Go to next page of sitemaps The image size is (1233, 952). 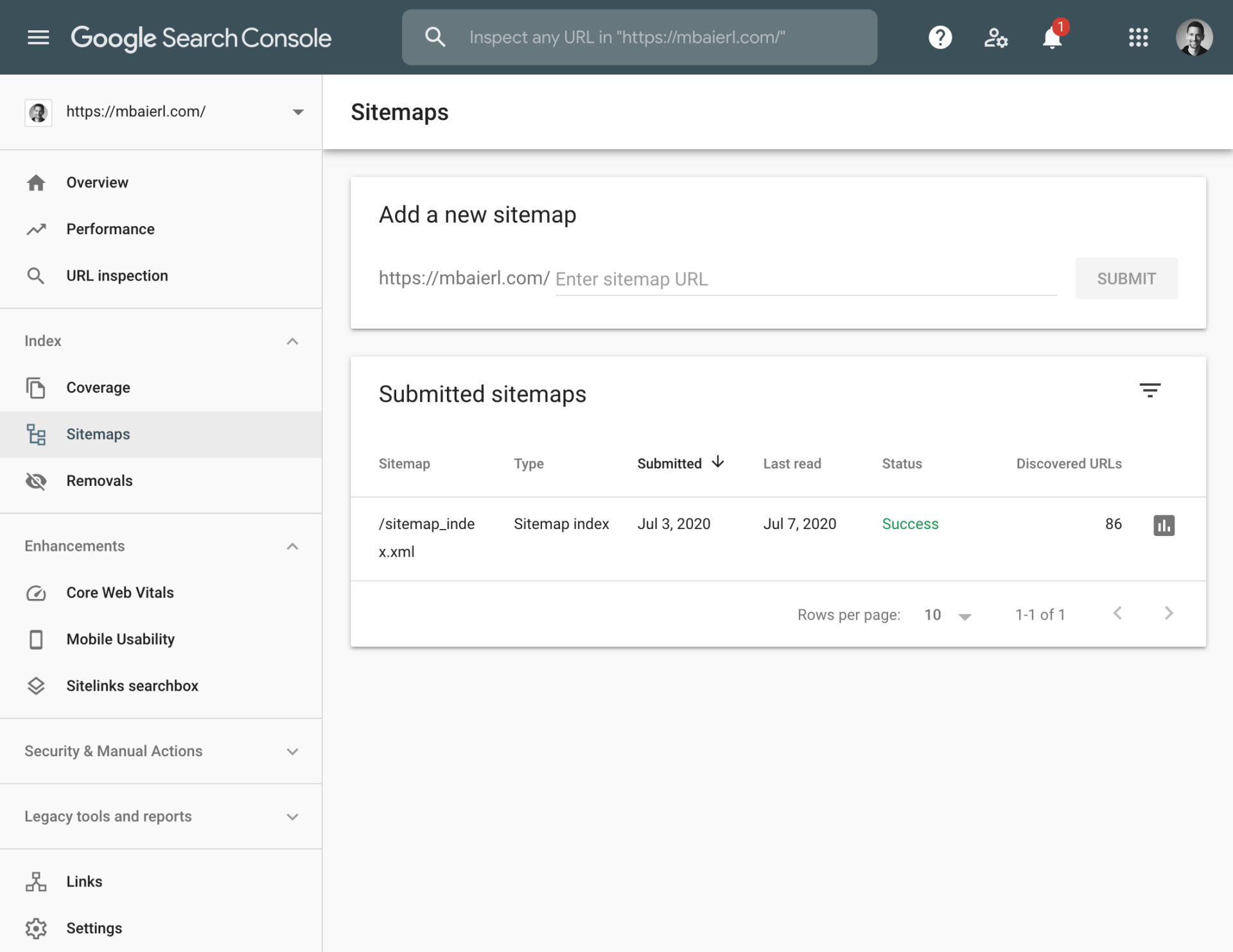[x=1169, y=614]
